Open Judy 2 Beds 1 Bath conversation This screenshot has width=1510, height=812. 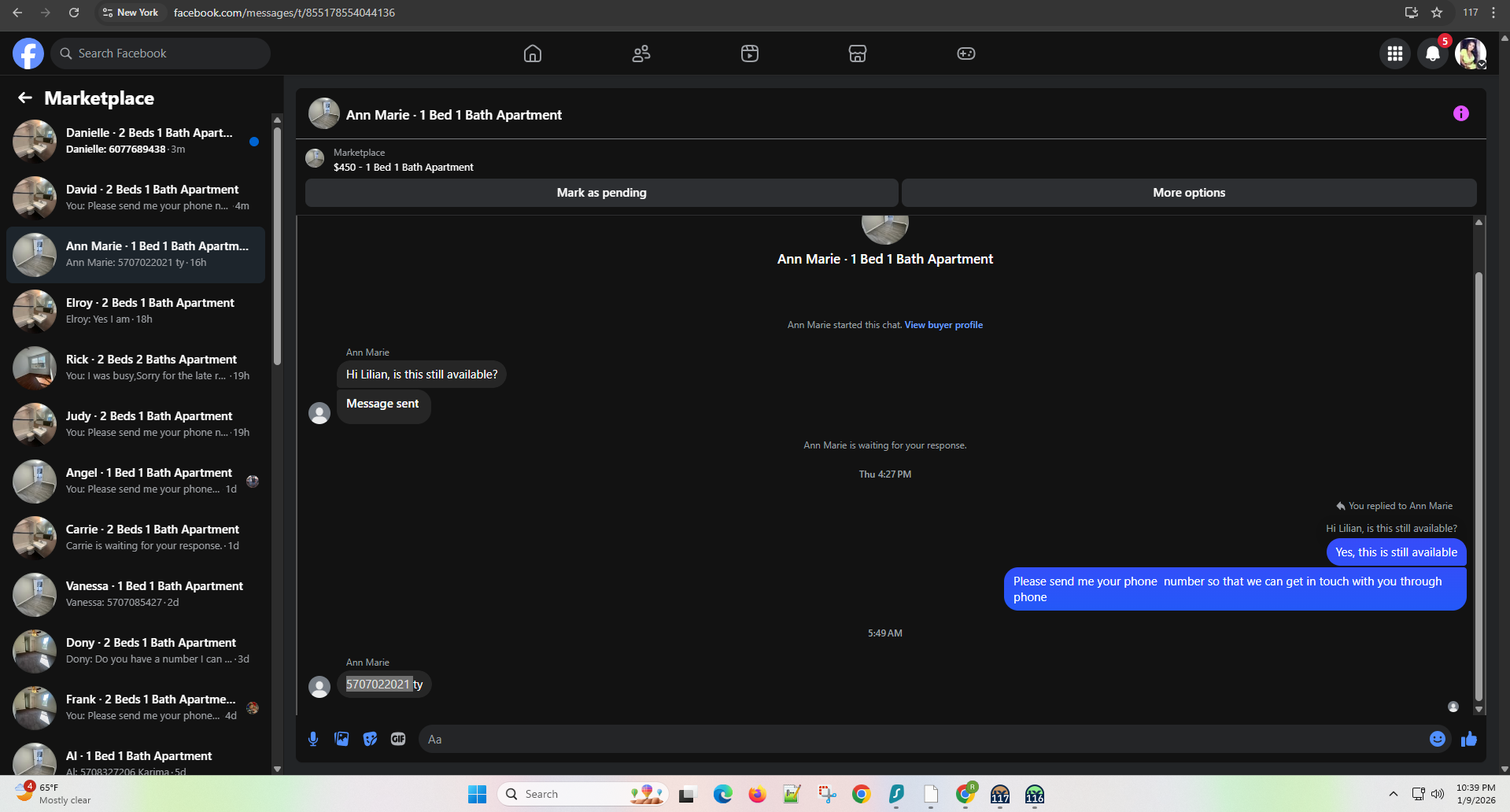click(135, 425)
